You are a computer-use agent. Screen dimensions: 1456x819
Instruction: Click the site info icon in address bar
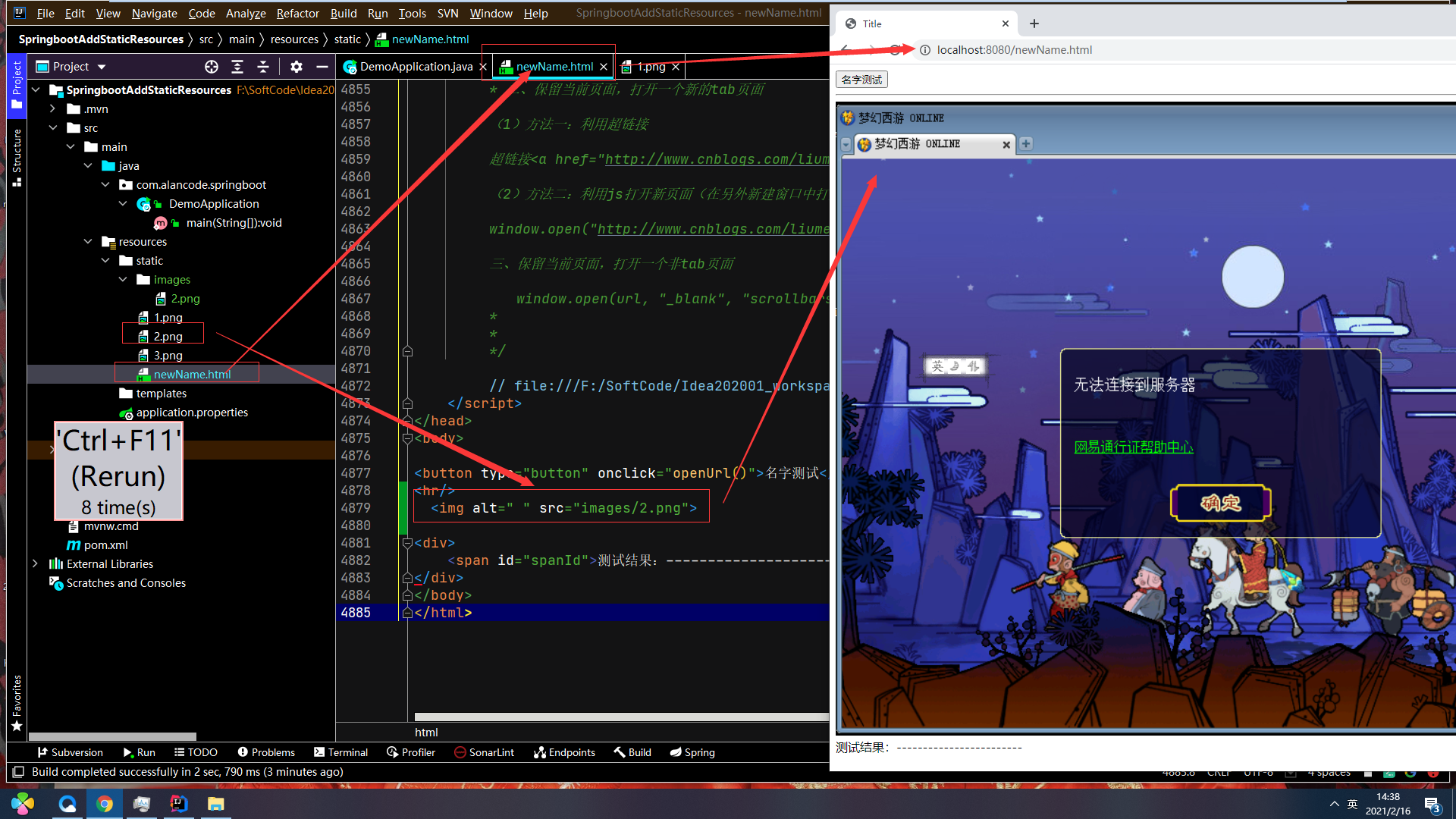tap(925, 50)
